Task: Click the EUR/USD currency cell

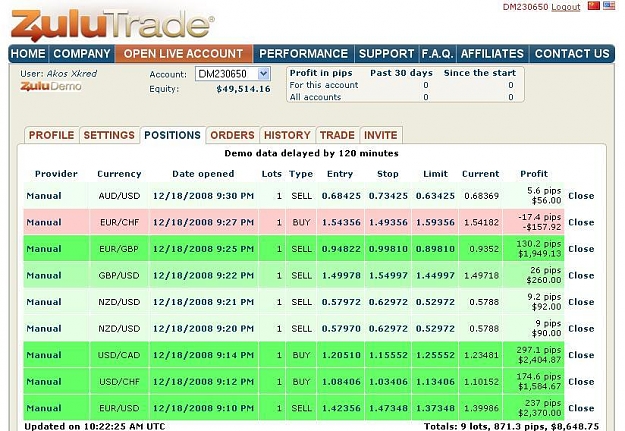Action: point(119,408)
